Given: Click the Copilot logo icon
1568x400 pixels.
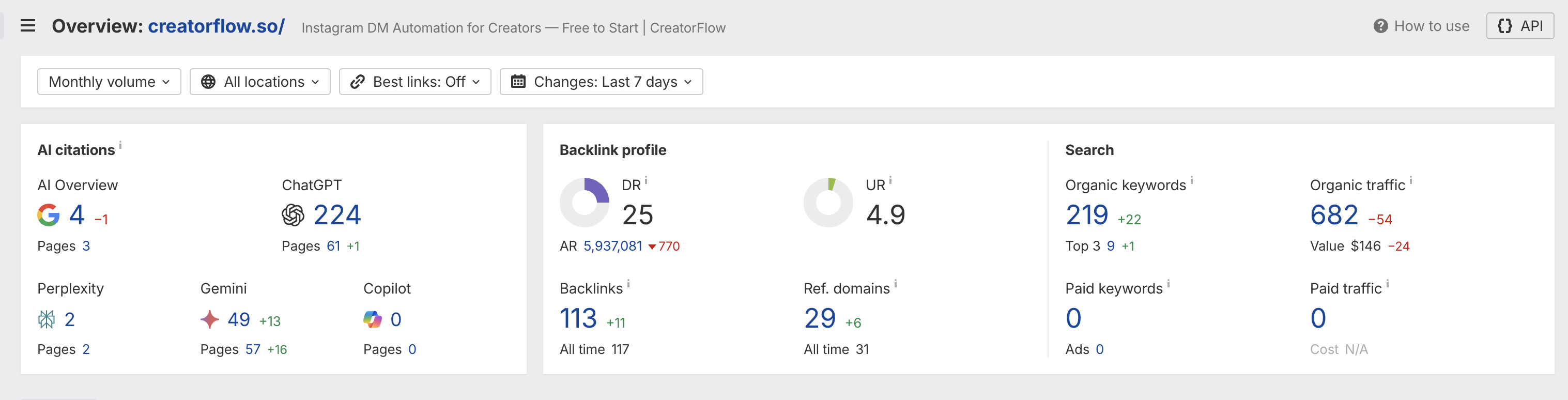Looking at the screenshot, I should tap(373, 319).
